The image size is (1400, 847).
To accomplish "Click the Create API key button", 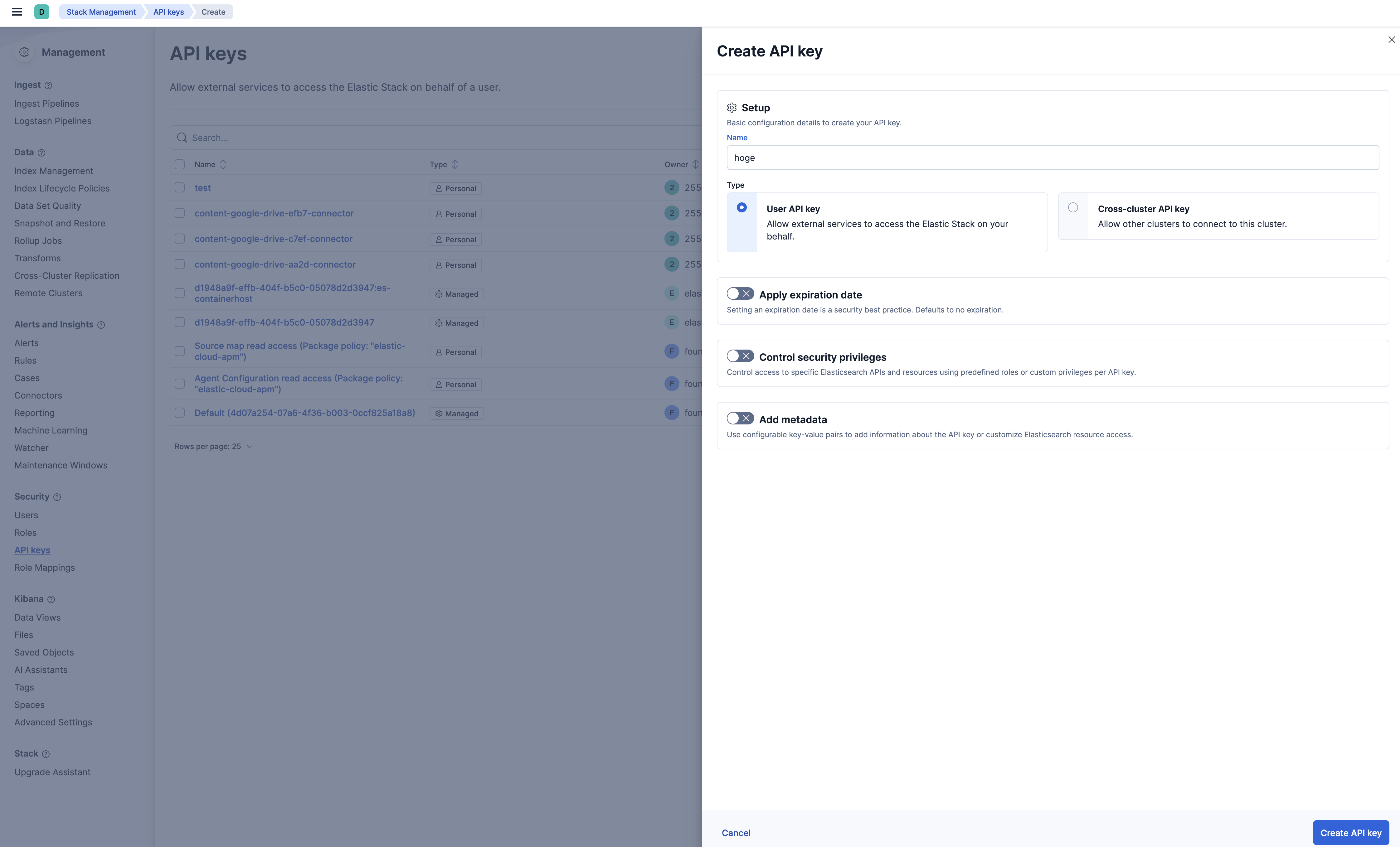I will [1350, 833].
